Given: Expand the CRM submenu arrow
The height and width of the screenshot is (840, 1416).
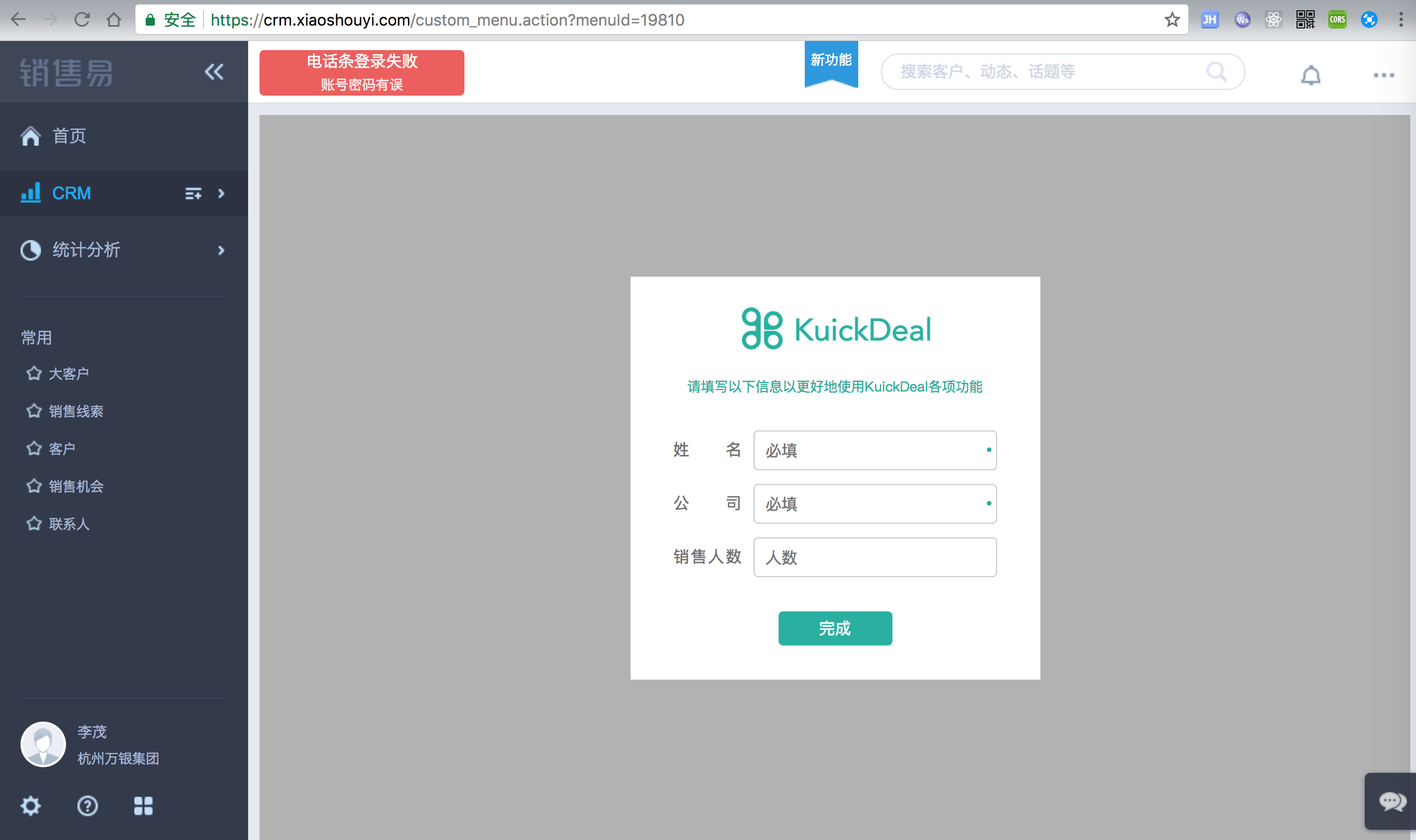Looking at the screenshot, I should (x=221, y=193).
